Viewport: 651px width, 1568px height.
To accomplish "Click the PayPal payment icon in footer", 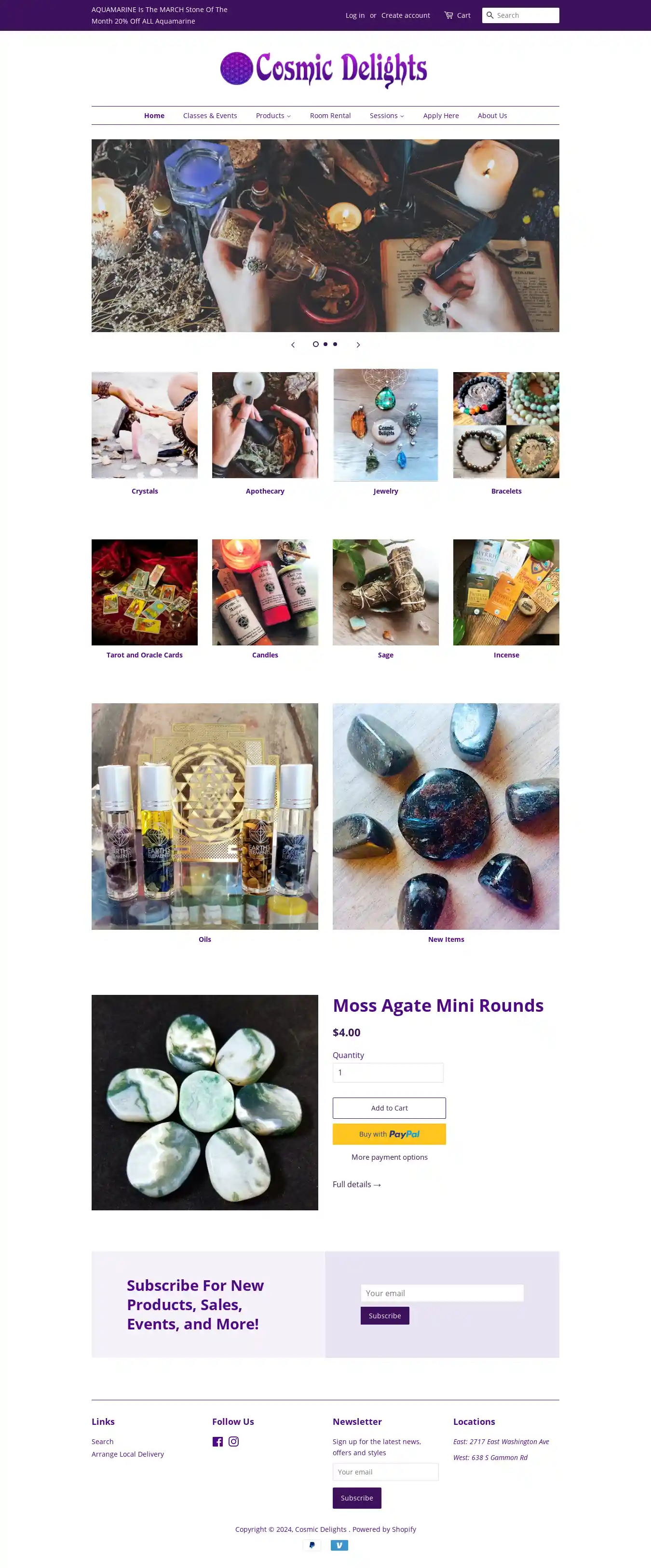I will pyautogui.click(x=312, y=1545).
